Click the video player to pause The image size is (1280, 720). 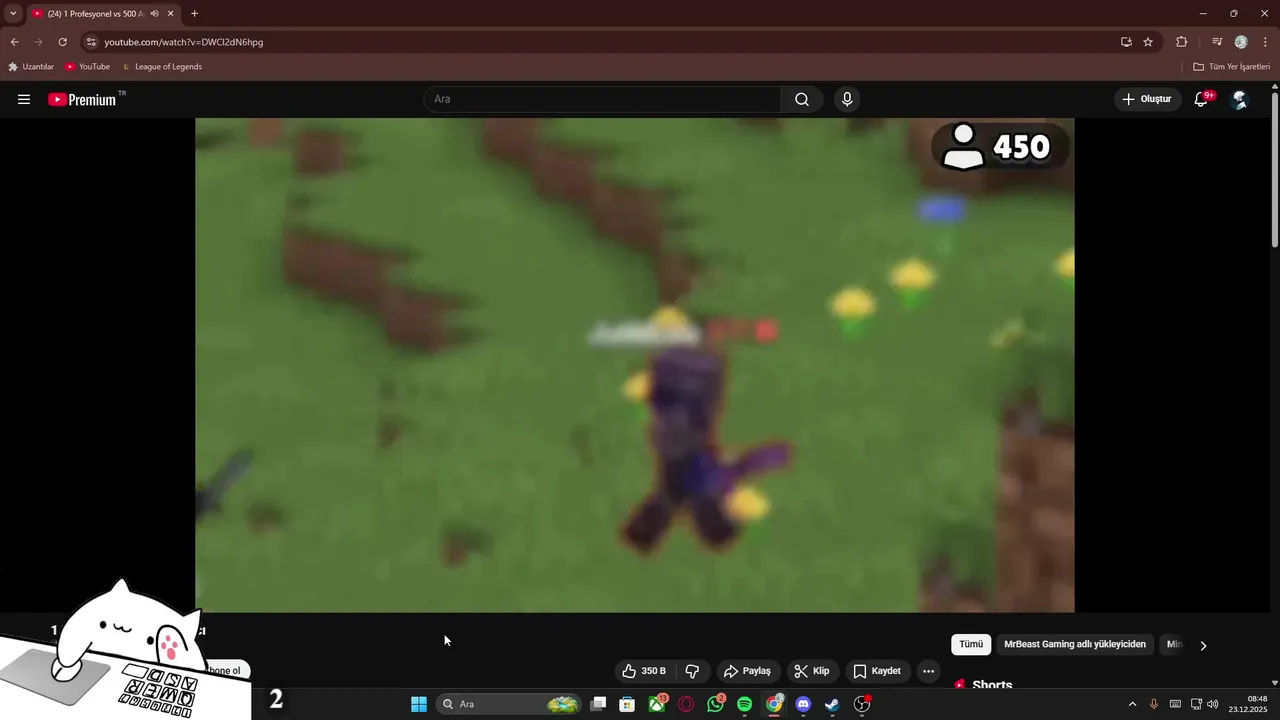635,365
